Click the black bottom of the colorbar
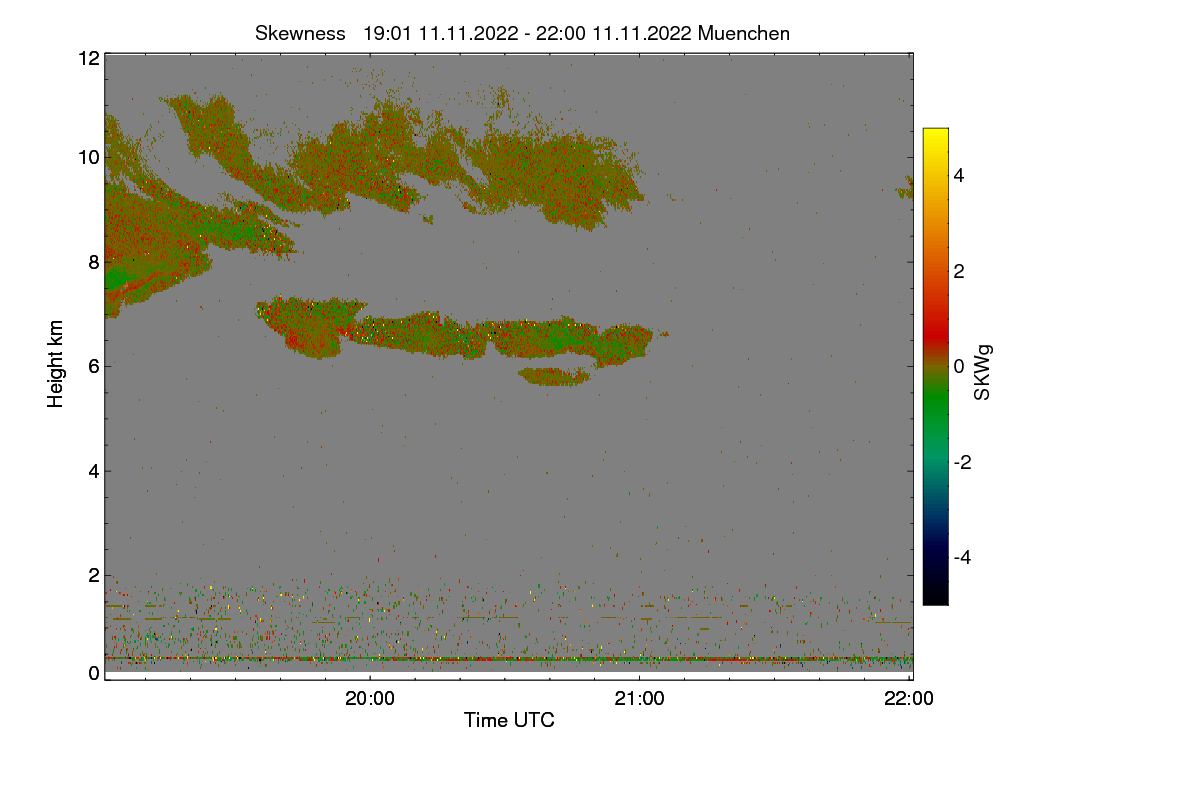The height and width of the screenshot is (800, 1200). click(x=935, y=597)
